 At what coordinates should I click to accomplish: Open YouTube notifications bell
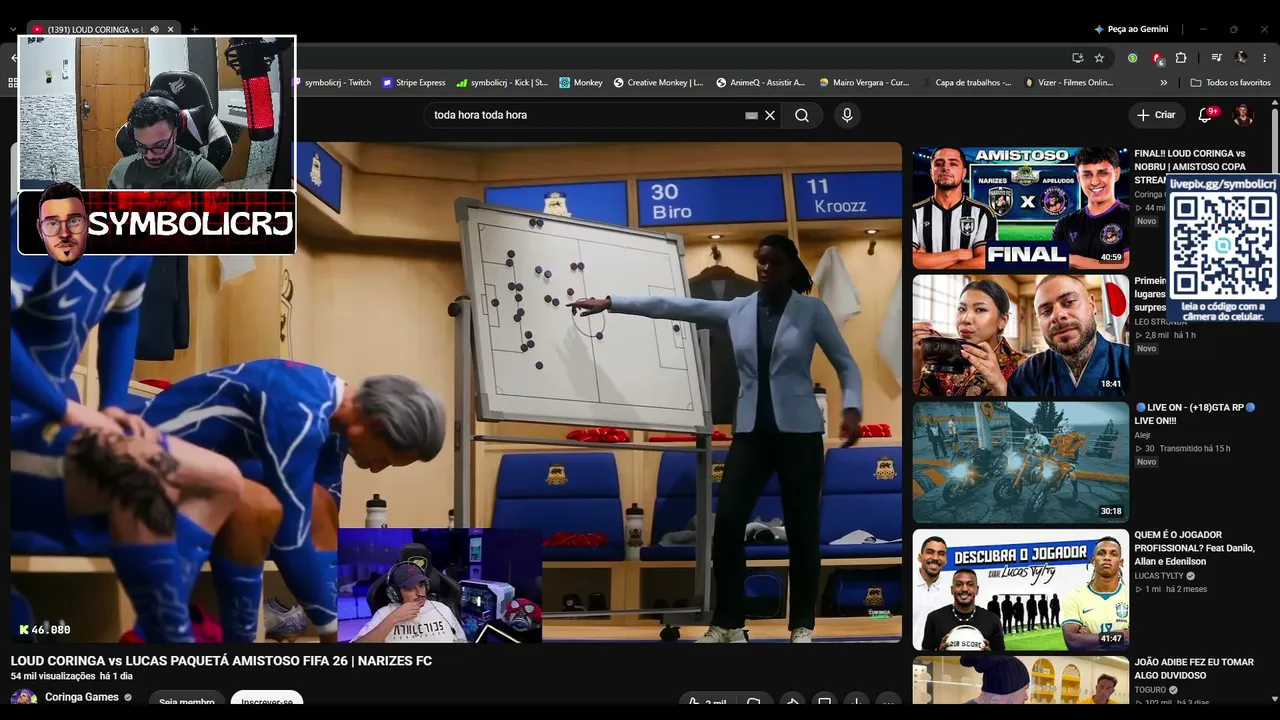[1205, 115]
